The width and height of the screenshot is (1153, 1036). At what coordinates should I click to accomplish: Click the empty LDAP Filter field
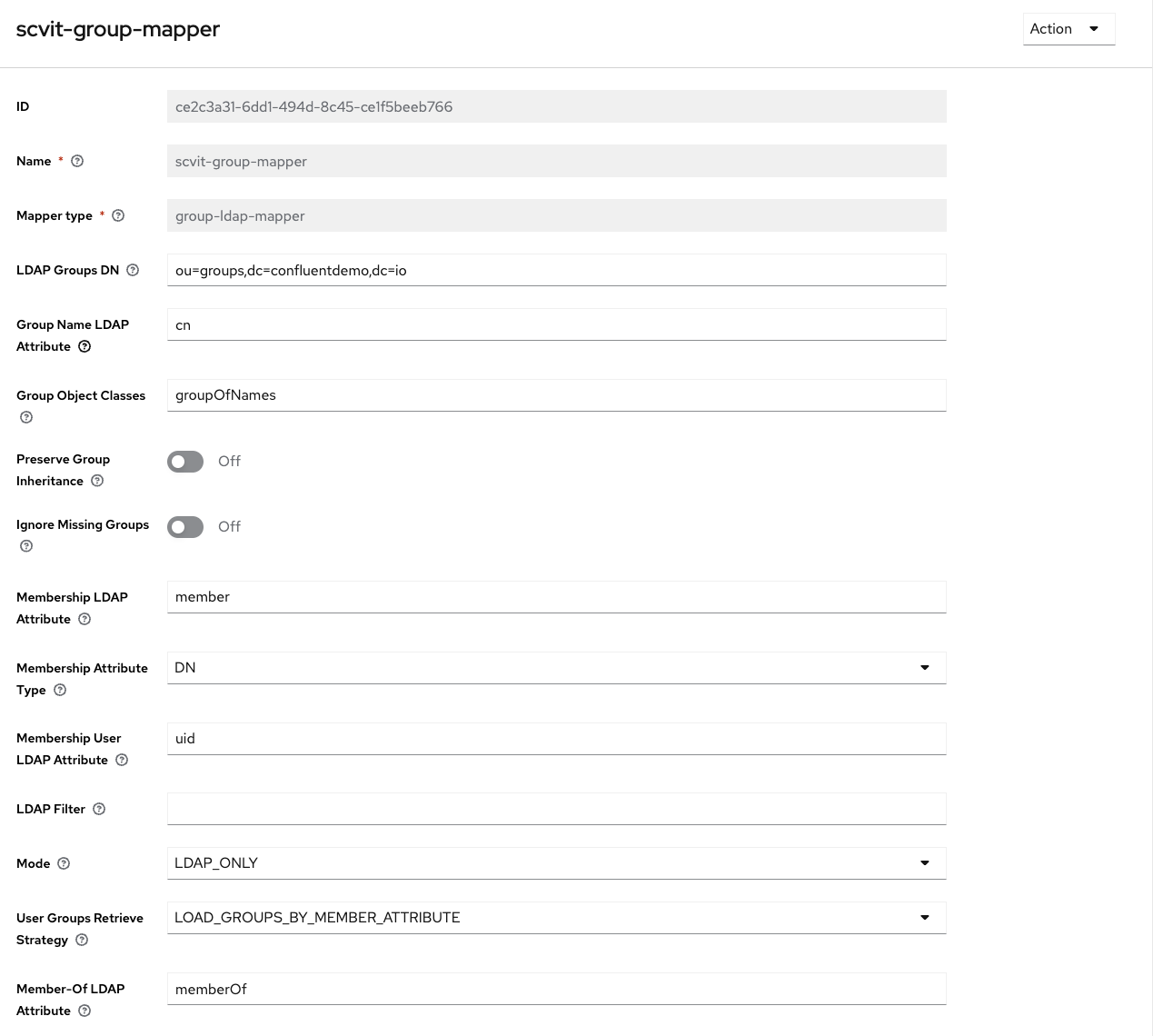click(x=557, y=809)
